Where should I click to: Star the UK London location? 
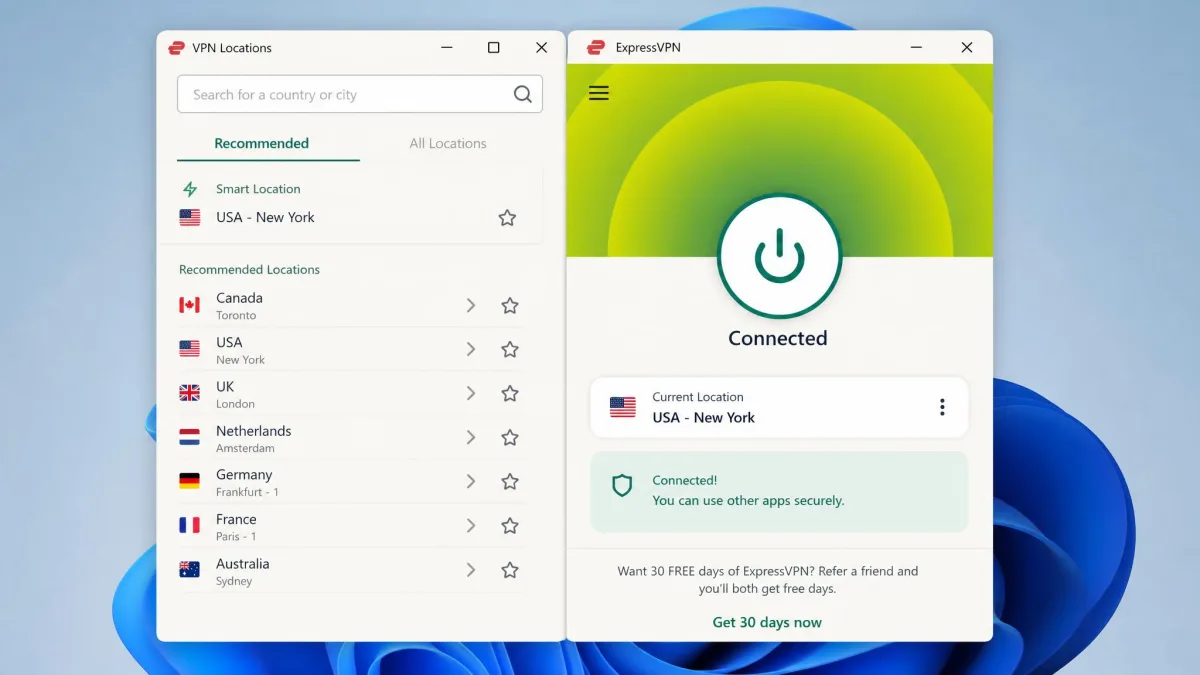pyautogui.click(x=510, y=394)
